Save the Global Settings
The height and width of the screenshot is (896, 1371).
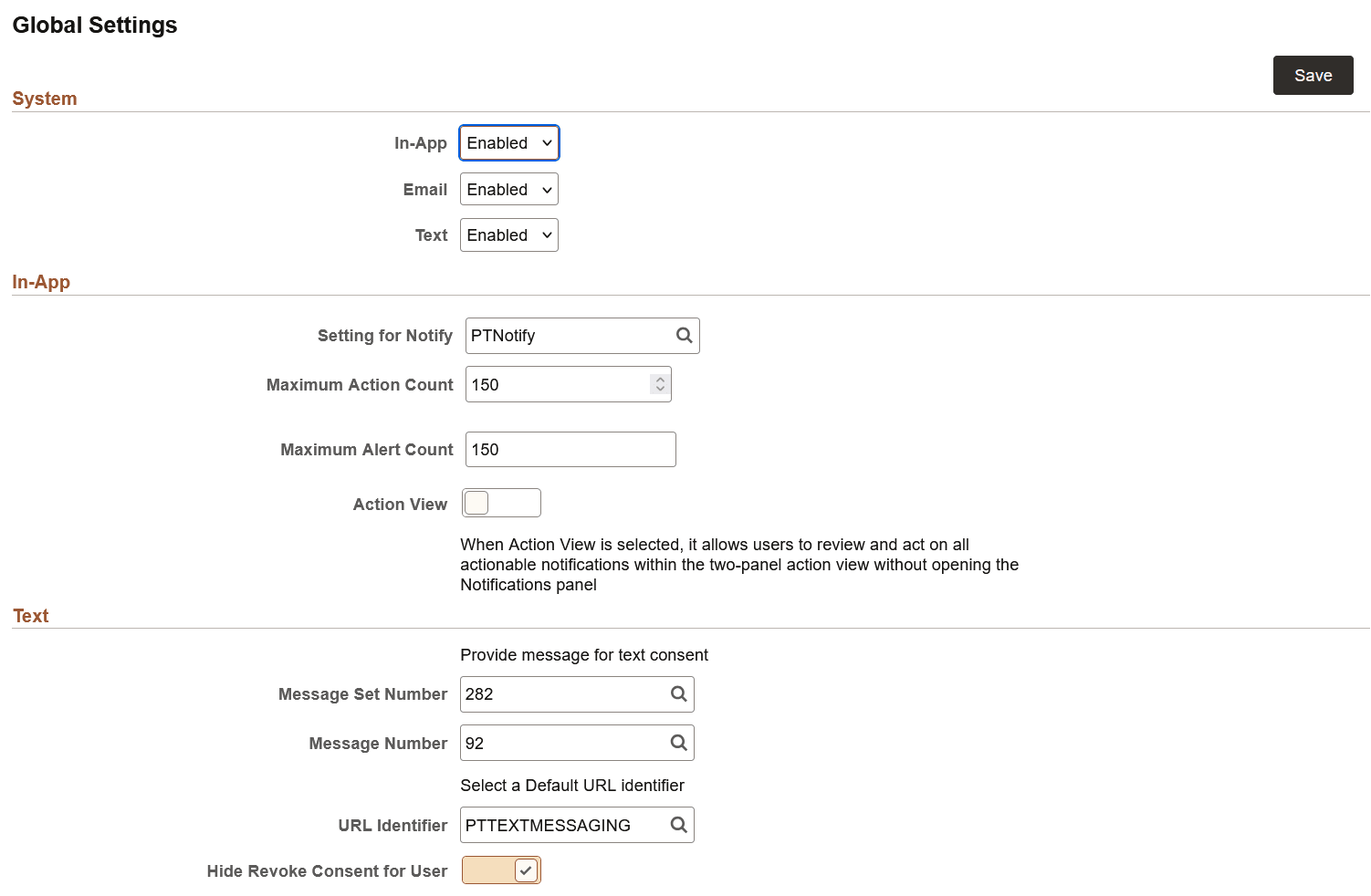1313,75
